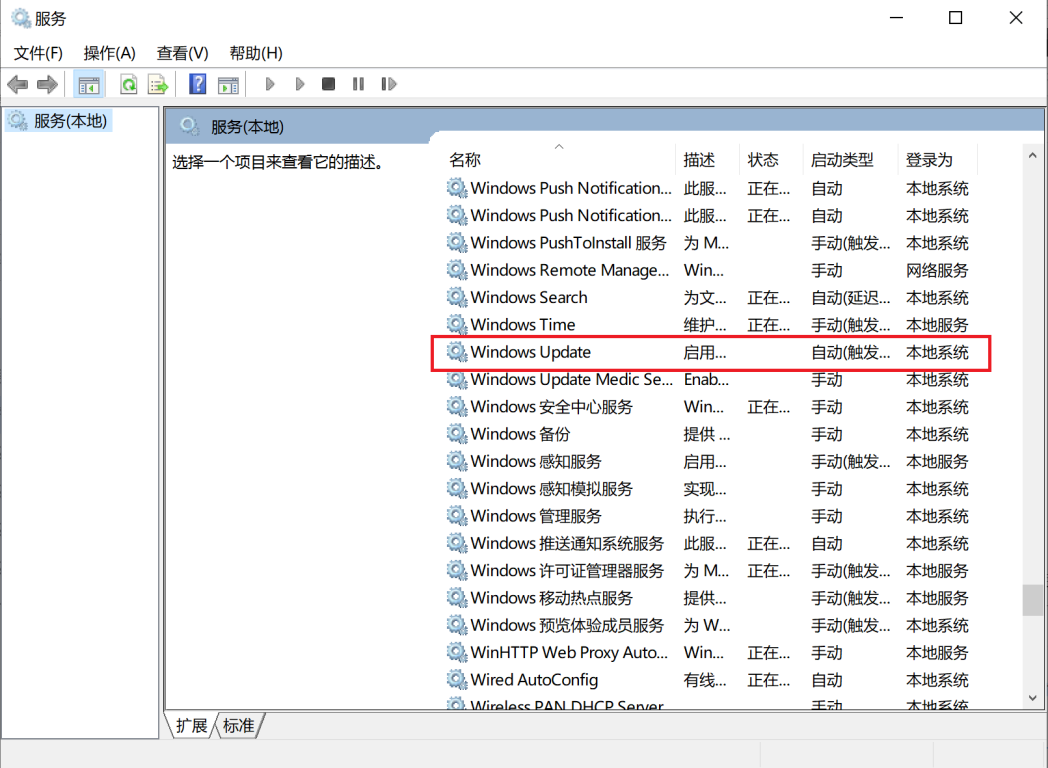1048x768 pixels.
Task: Sort services by 启动类型 column header
Action: pos(841,160)
